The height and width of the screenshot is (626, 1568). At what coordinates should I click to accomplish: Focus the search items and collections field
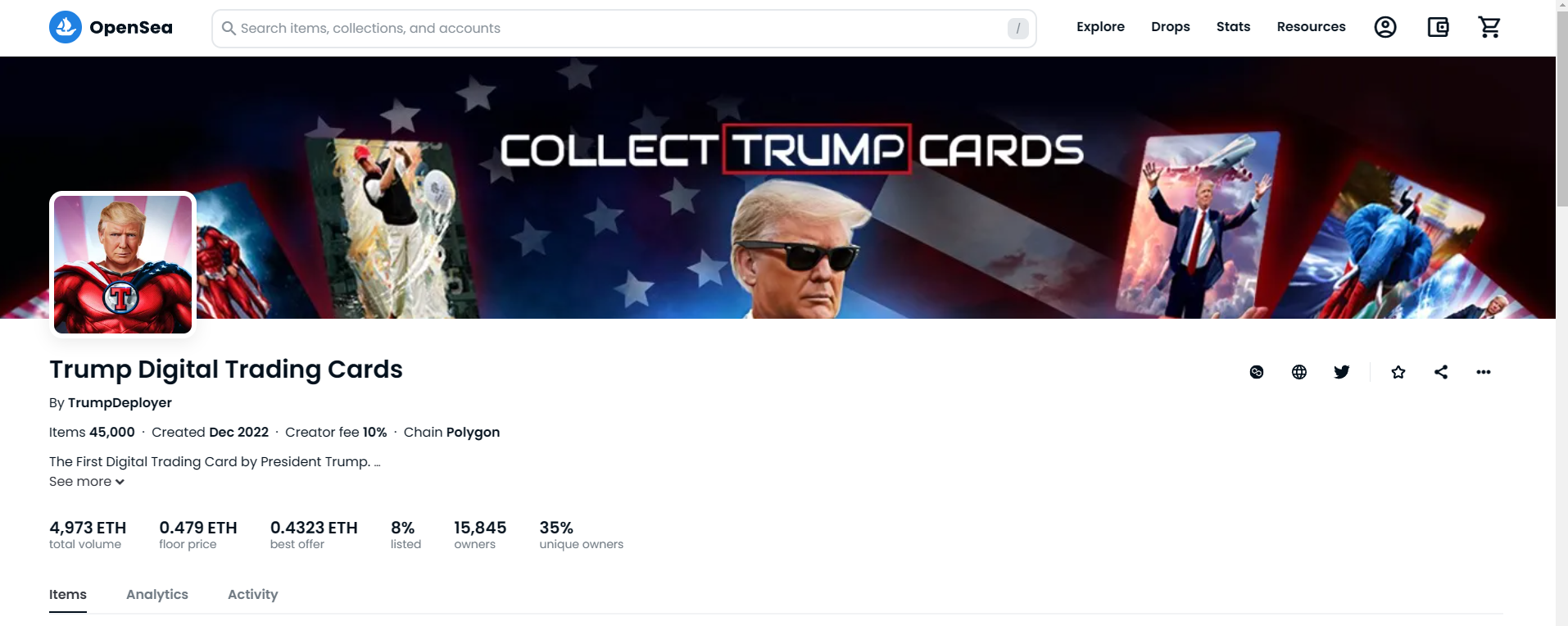(x=624, y=29)
